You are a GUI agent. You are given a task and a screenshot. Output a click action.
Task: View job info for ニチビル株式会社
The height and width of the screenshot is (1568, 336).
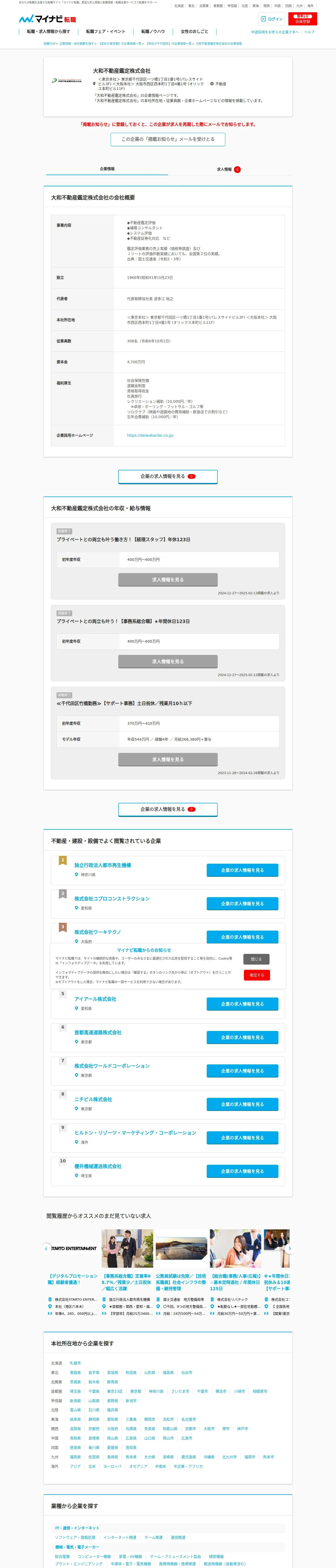[242, 1105]
